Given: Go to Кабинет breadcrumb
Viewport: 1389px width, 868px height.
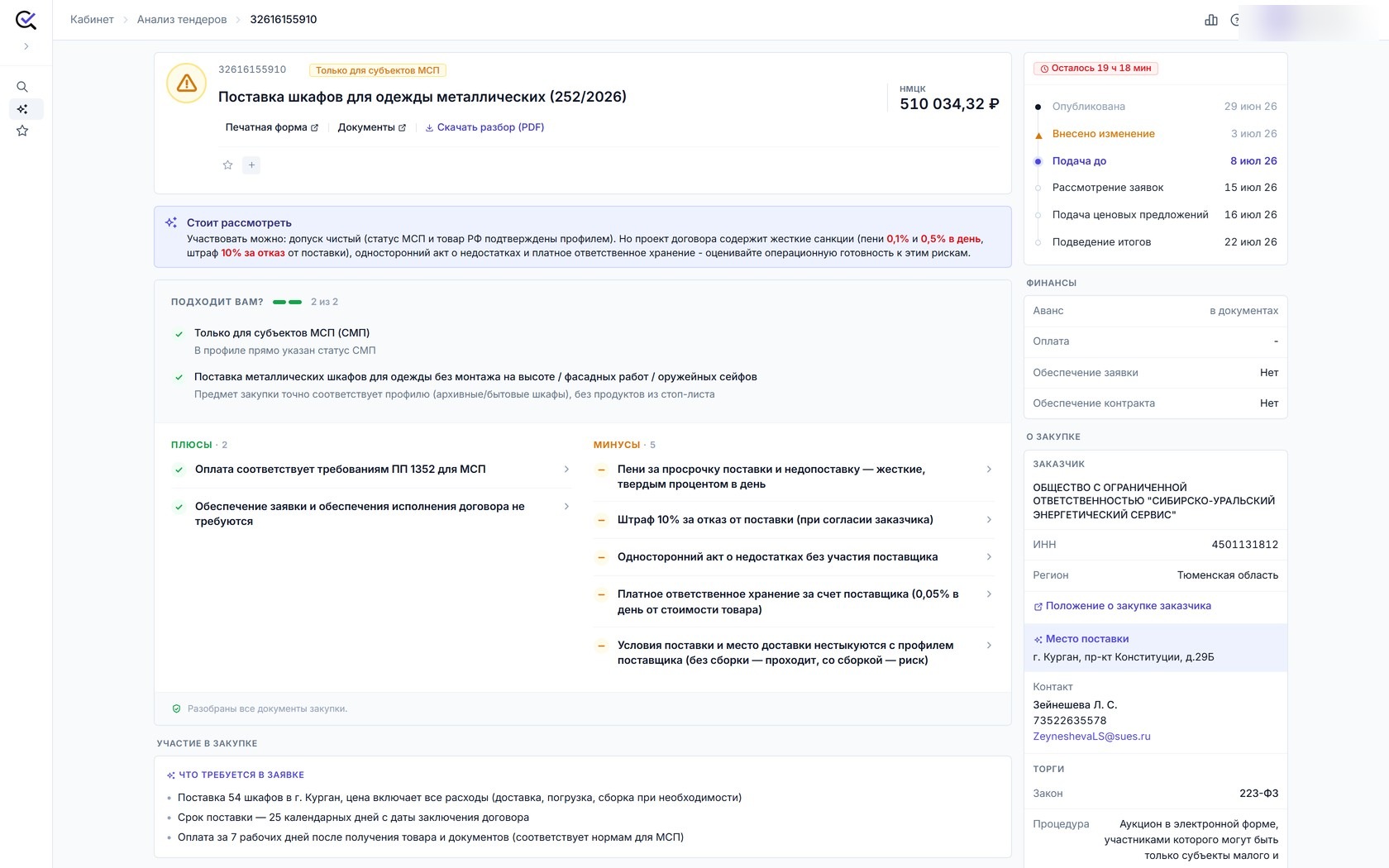Looking at the screenshot, I should pyautogui.click(x=92, y=20).
